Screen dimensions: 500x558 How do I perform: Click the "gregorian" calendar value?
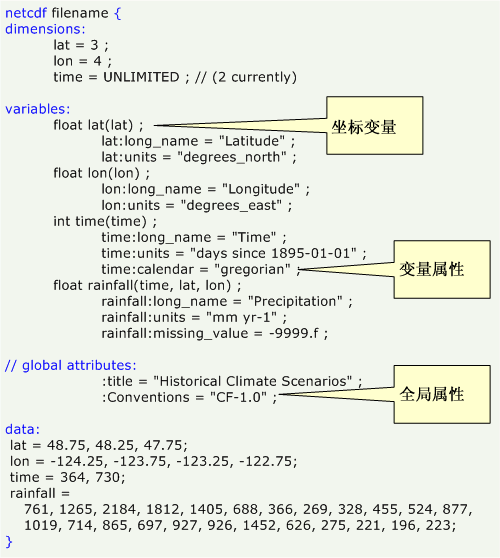tap(252, 270)
